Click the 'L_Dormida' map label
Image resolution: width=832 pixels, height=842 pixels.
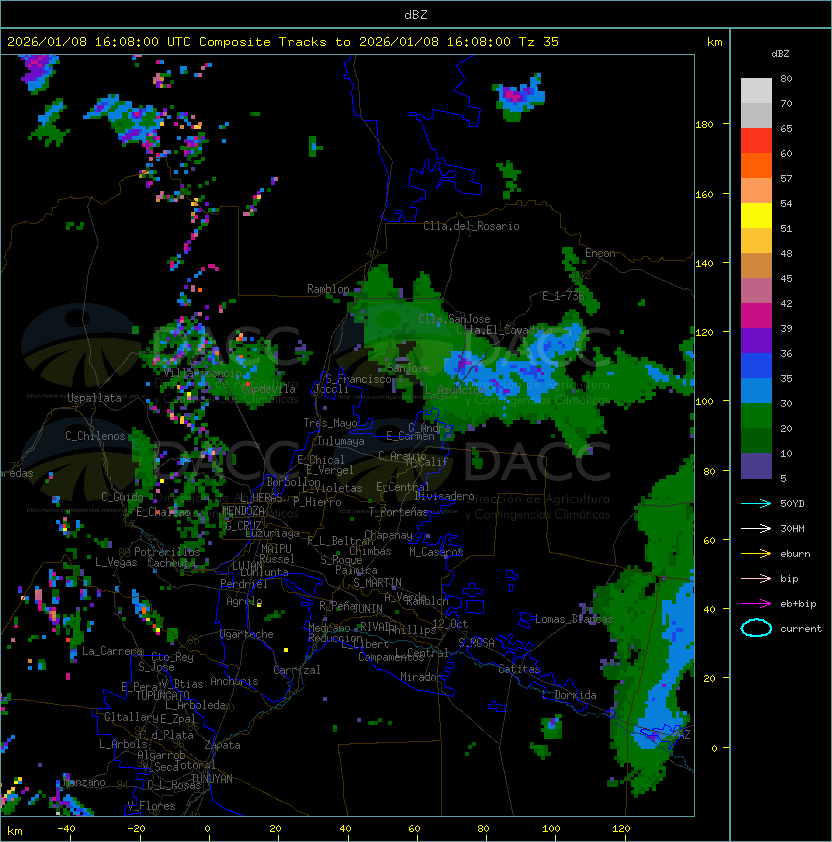tap(569, 695)
